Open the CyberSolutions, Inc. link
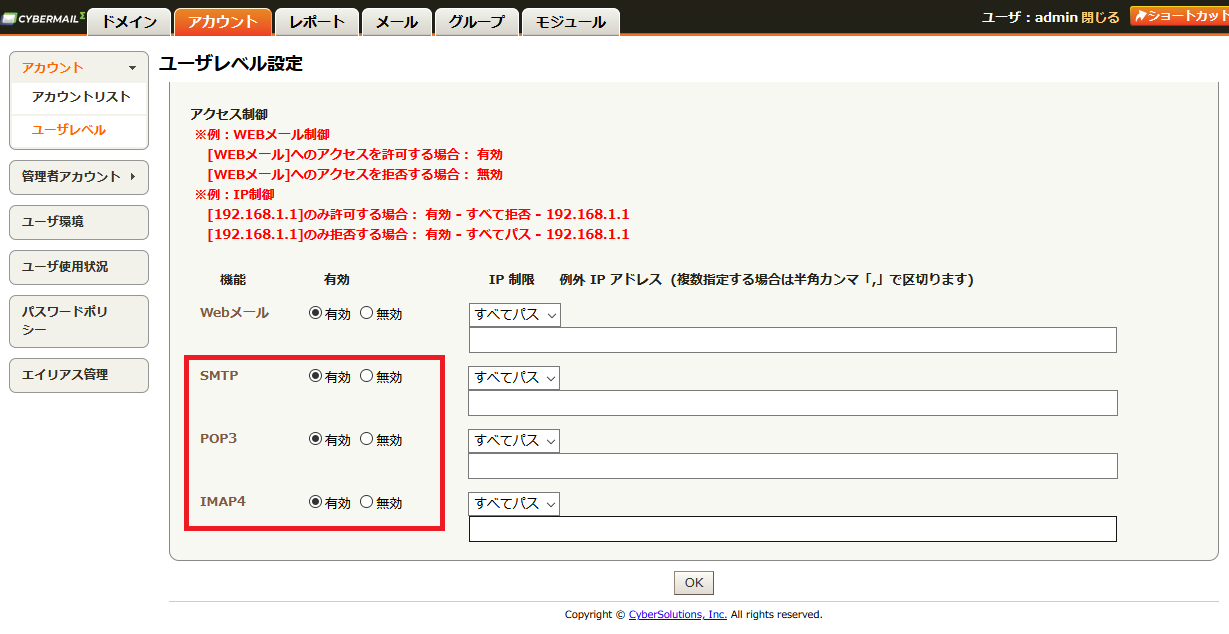This screenshot has width=1229, height=634. coord(678,615)
